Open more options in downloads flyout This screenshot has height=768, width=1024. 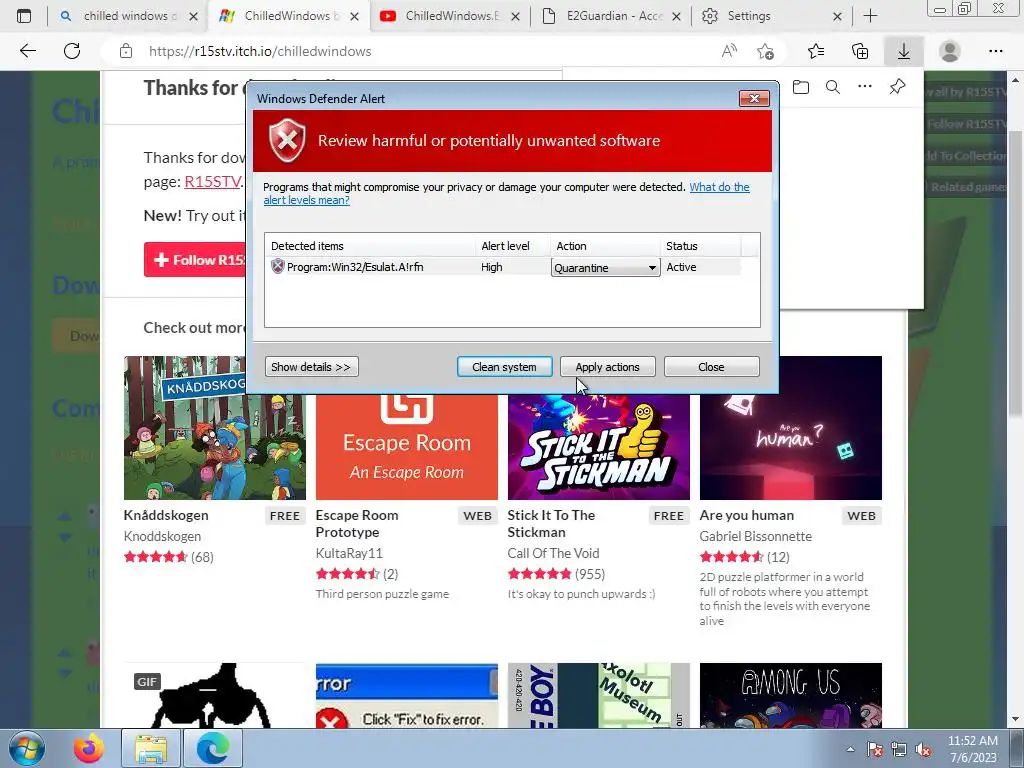865,87
